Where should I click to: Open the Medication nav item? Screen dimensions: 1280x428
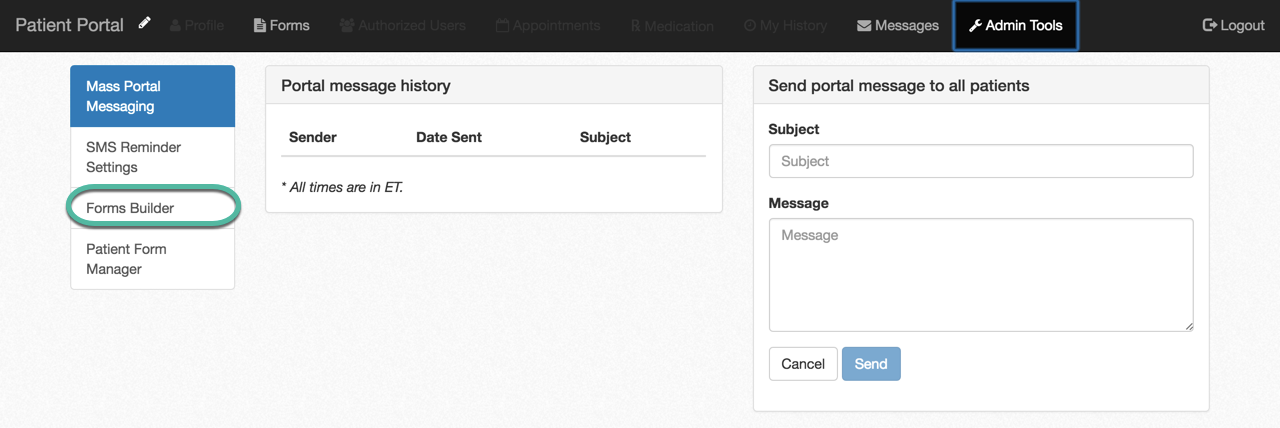(x=672, y=25)
